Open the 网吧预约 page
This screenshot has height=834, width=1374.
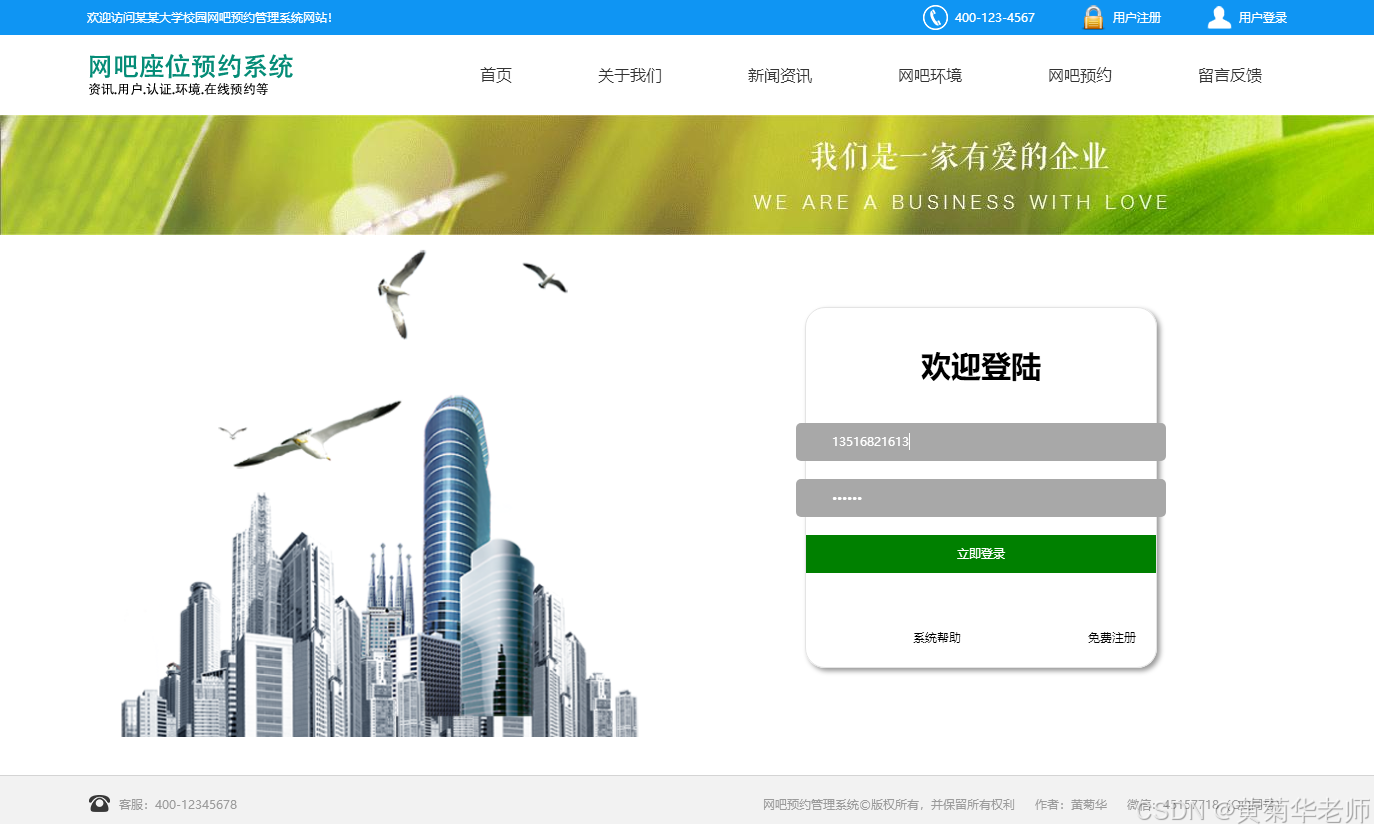click(1080, 75)
